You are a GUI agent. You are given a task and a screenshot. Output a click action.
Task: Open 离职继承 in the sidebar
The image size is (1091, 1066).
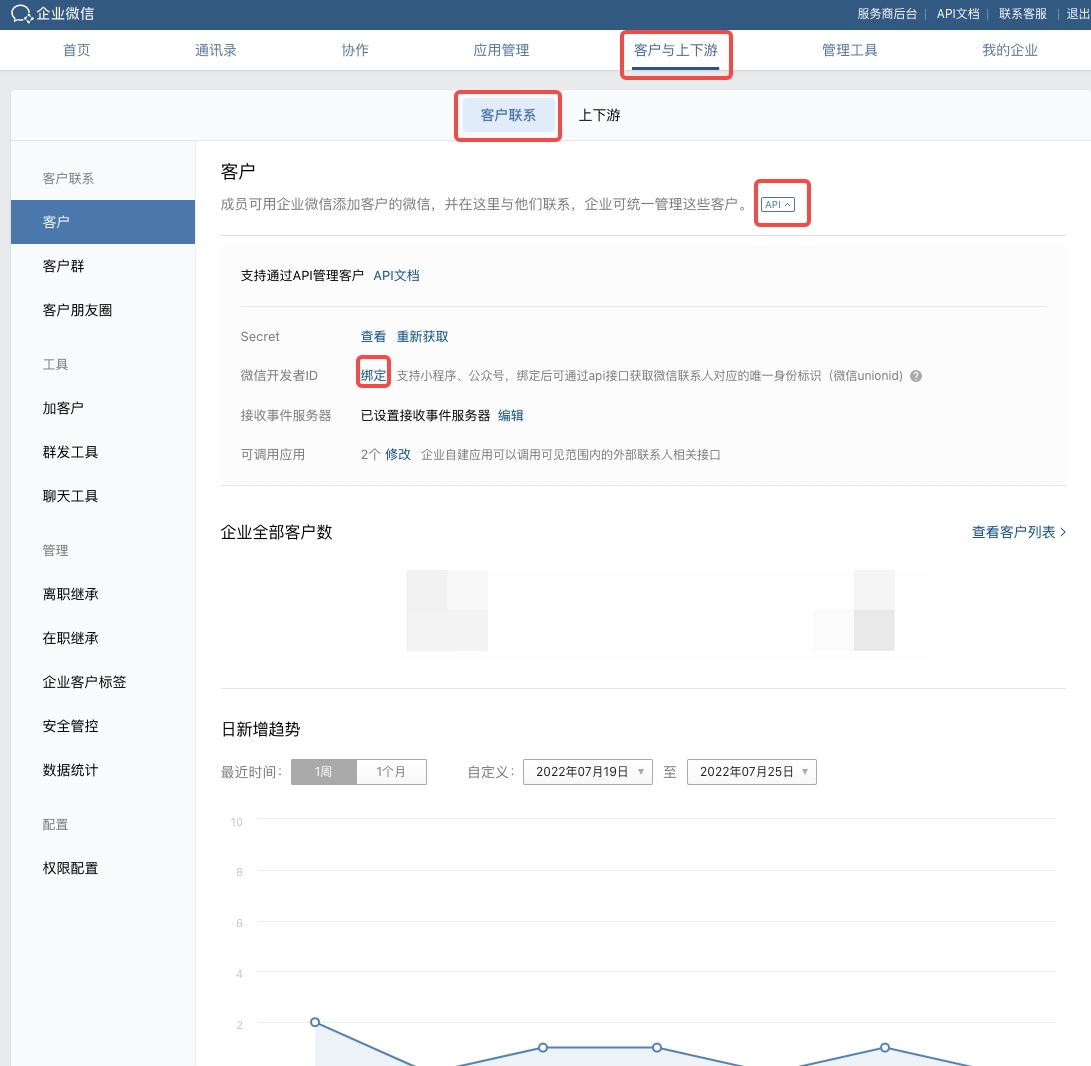pos(70,594)
